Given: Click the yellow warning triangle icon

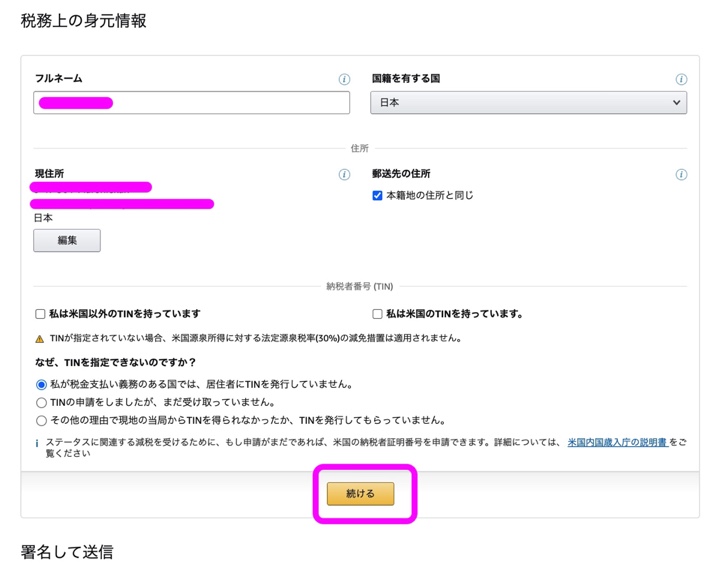Looking at the screenshot, I should pyautogui.click(x=40, y=339).
